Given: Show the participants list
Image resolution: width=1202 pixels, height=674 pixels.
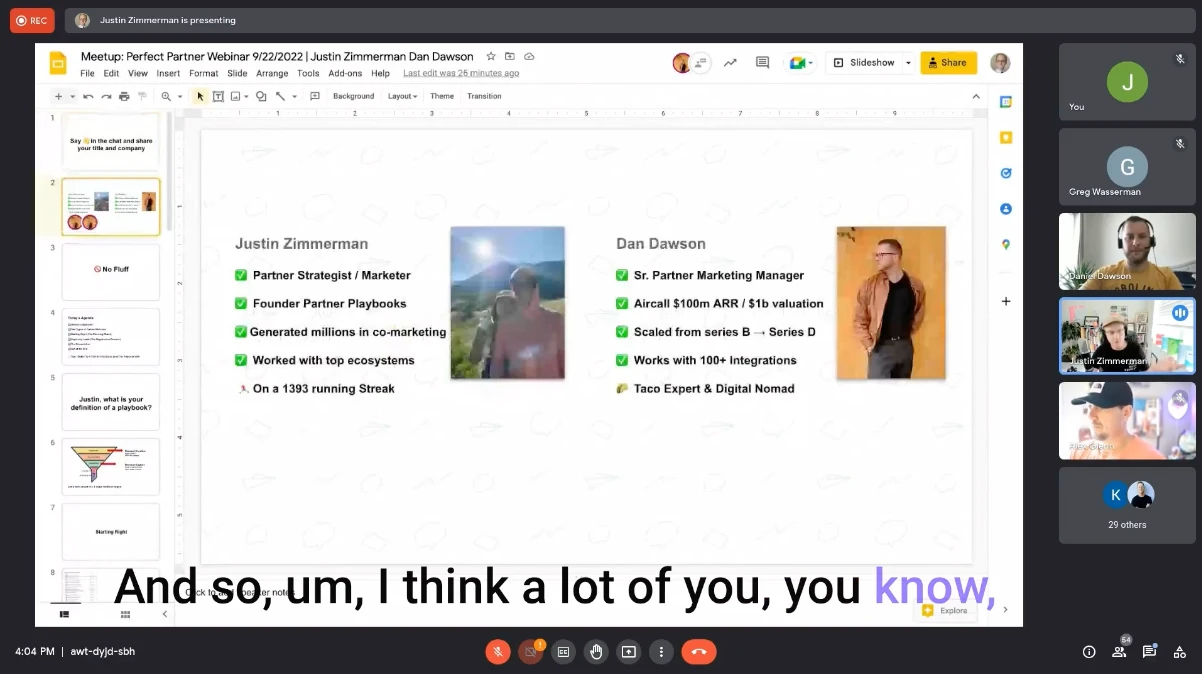Looking at the screenshot, I should click(x=1119, y=652).
